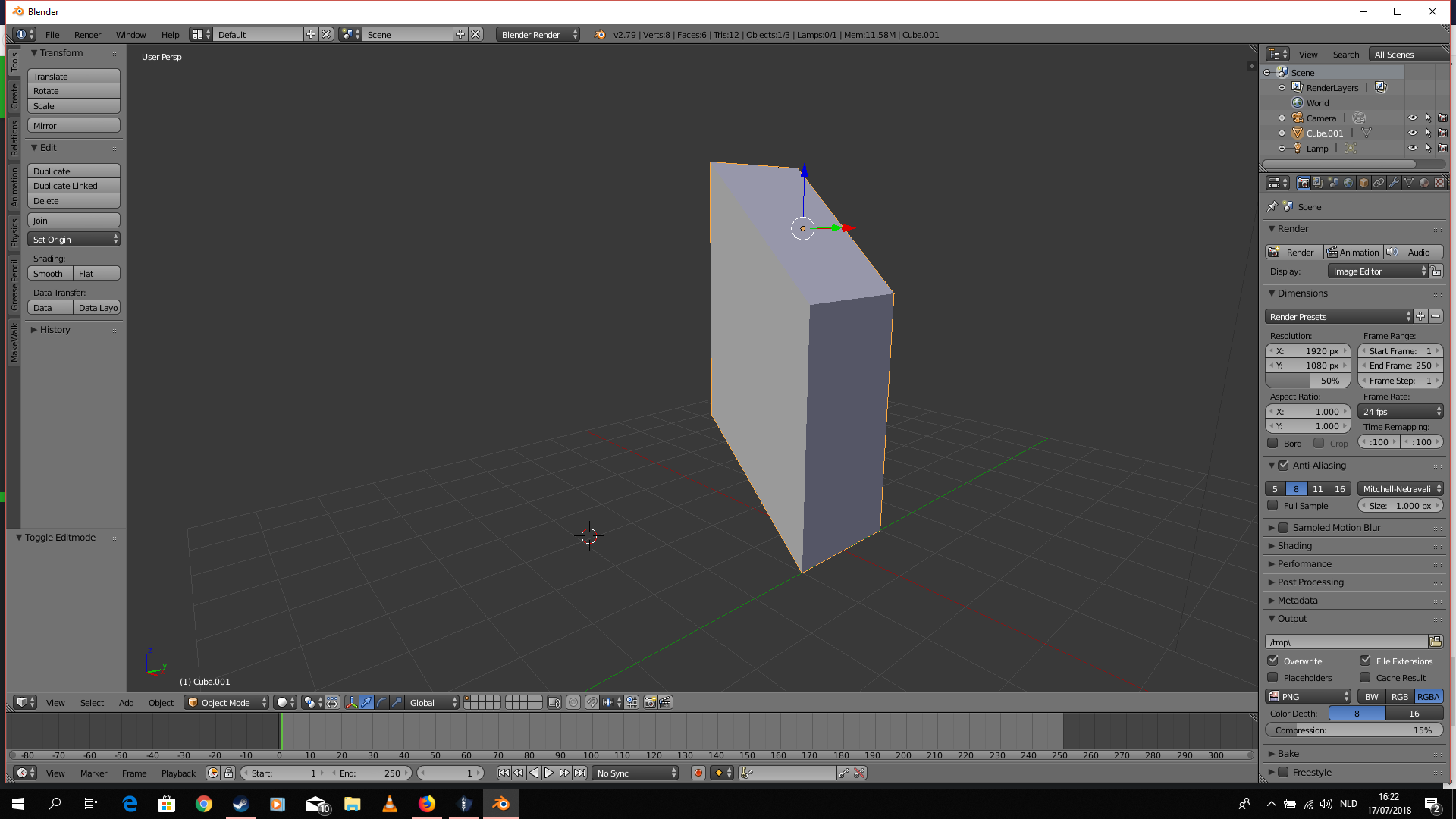Disable the Anti-Aliasing checkbox
Image resolution: width=1456 pixels, height=819 pixels.
(x=1283, y=465)
